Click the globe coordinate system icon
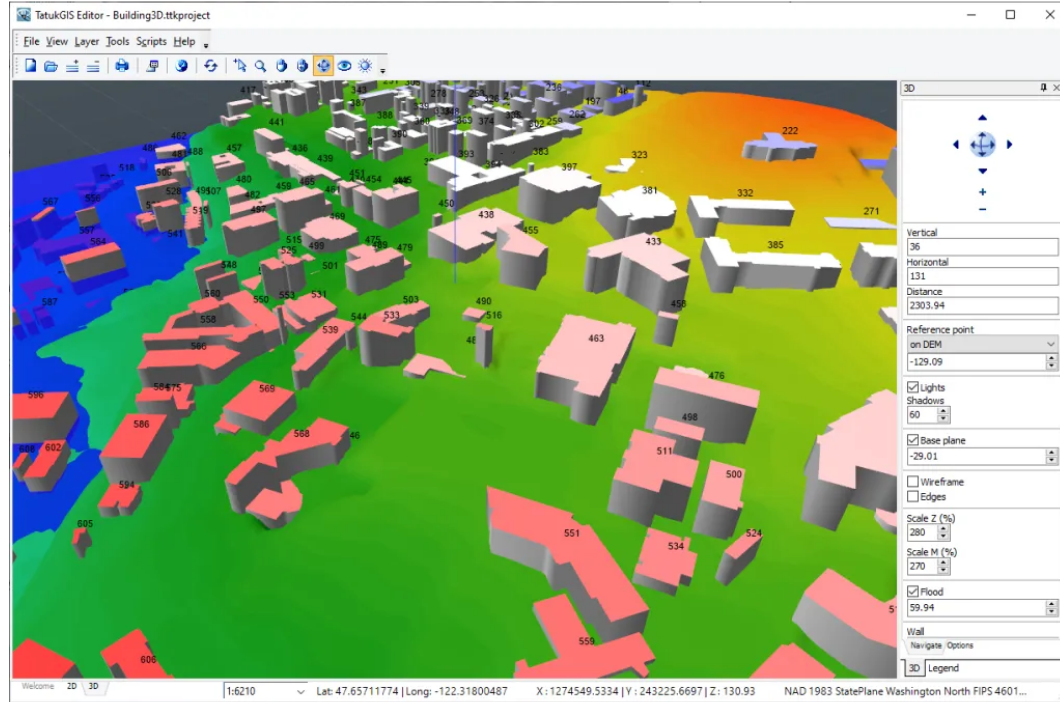Screen dimensions: 1060x702 pos(182,66)
